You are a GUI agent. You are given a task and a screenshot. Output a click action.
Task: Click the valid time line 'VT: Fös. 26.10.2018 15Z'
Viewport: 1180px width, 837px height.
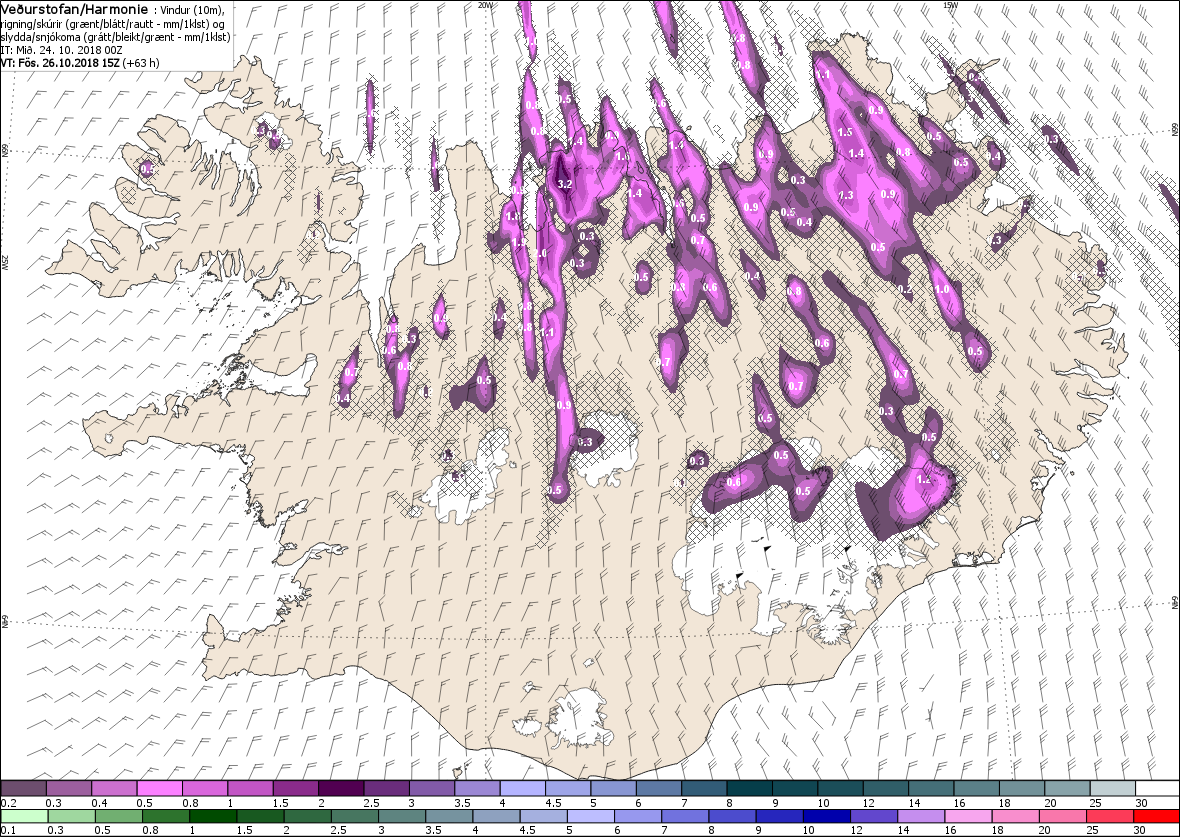pyautogui.click(x=61, y=62)
